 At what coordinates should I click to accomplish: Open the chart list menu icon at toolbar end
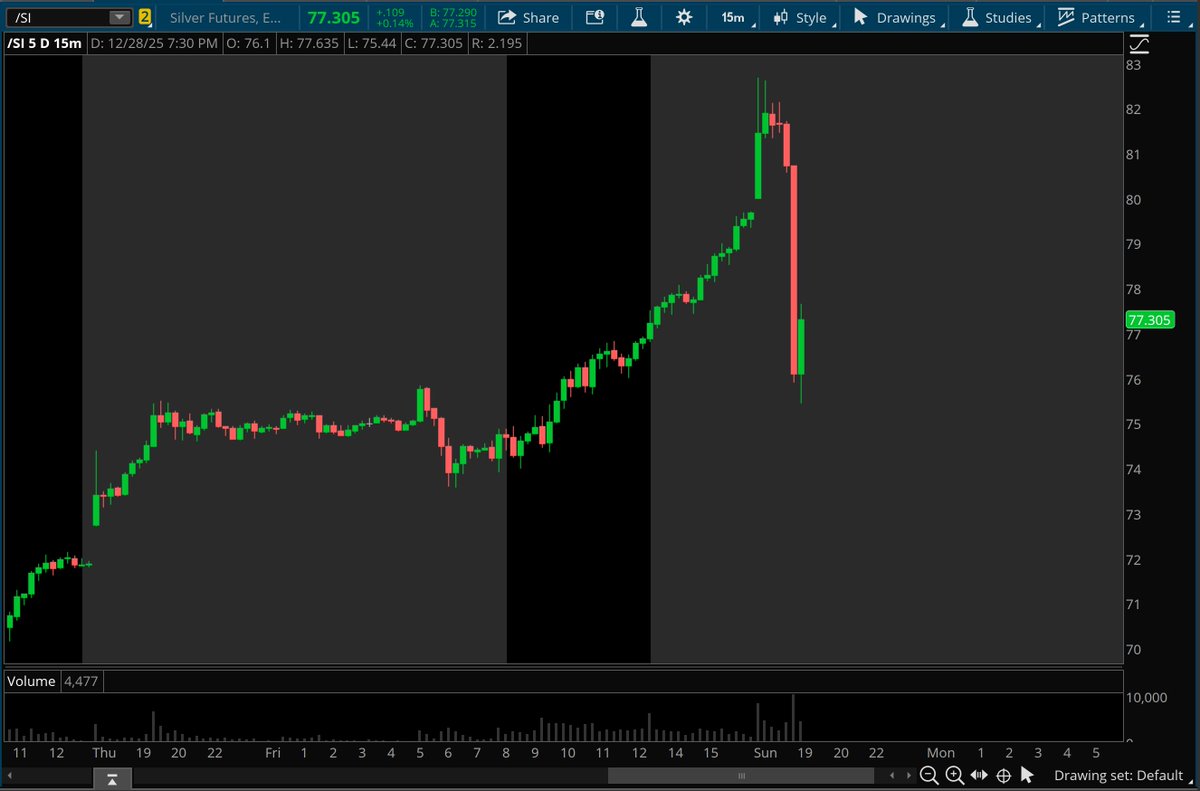pyautogui.click(x=1173, y=17)
